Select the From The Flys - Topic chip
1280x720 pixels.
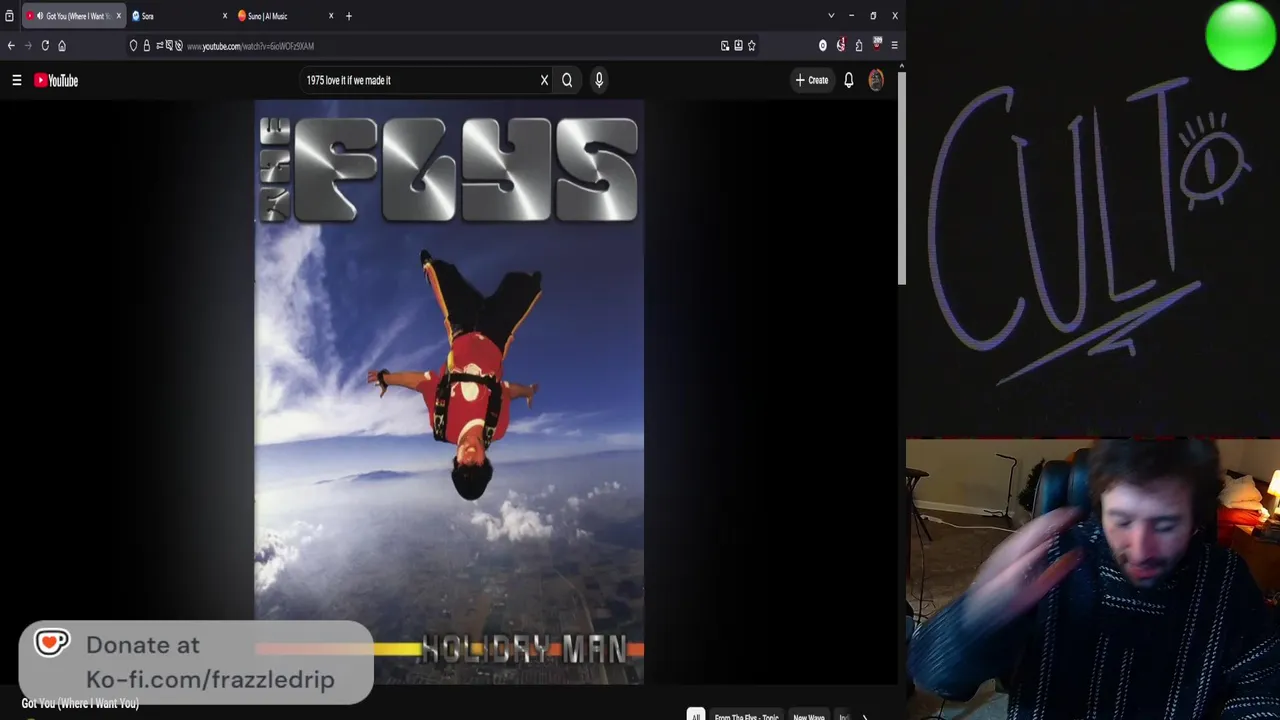pos(746,716)
